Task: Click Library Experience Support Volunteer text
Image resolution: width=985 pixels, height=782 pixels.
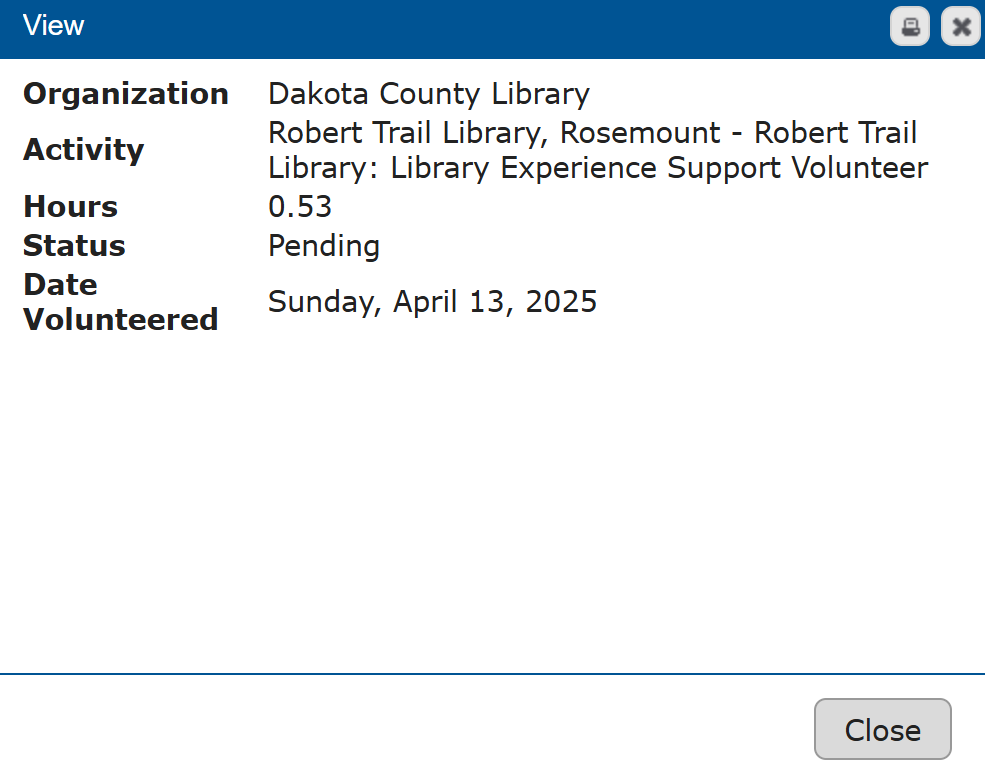Action: pyautogui.click(x=659, y=168)
